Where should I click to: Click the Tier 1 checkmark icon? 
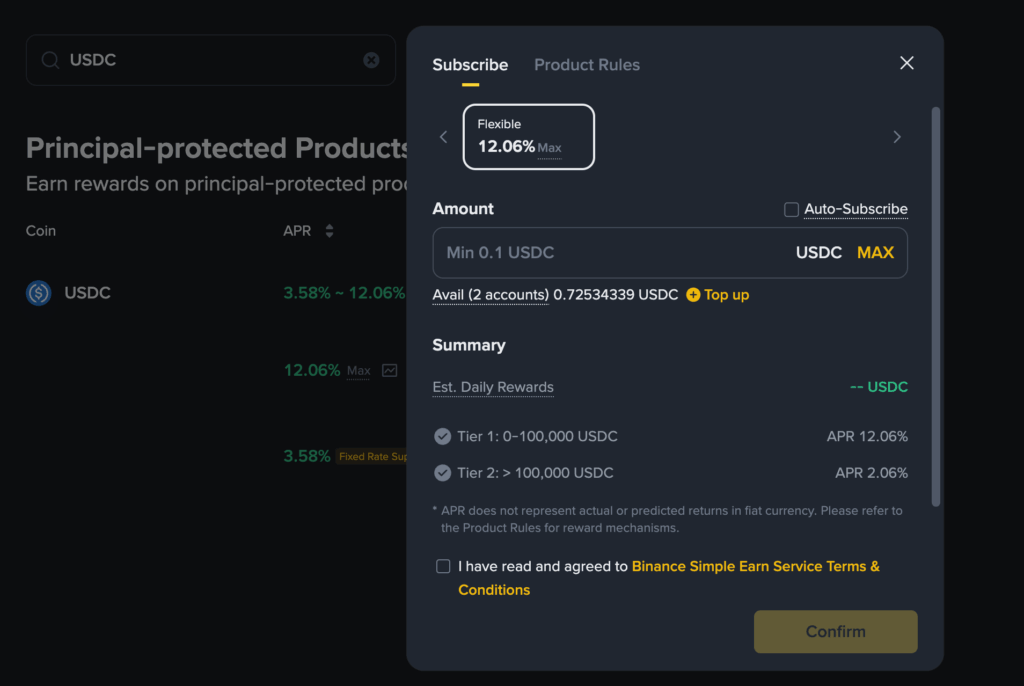(442, 436)
